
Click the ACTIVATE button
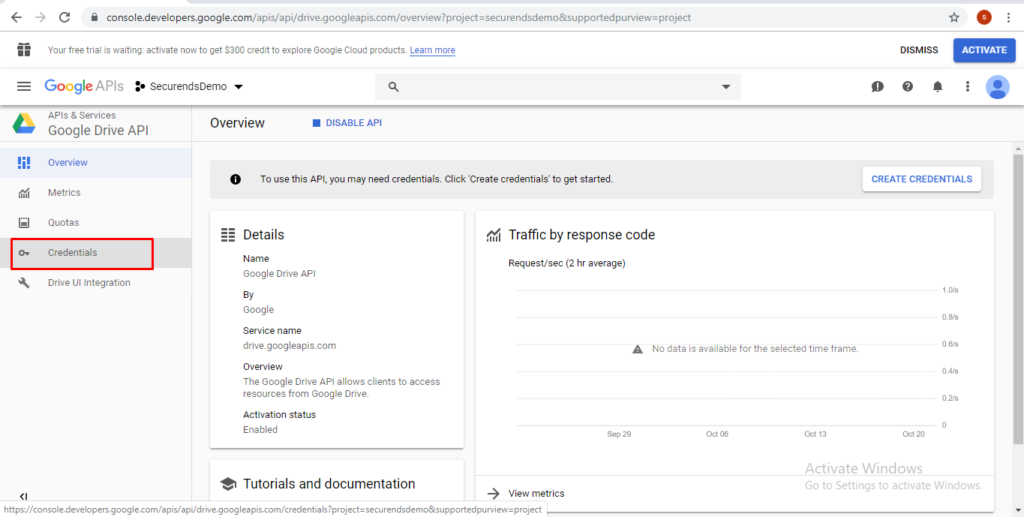click(x=984, y=50)
